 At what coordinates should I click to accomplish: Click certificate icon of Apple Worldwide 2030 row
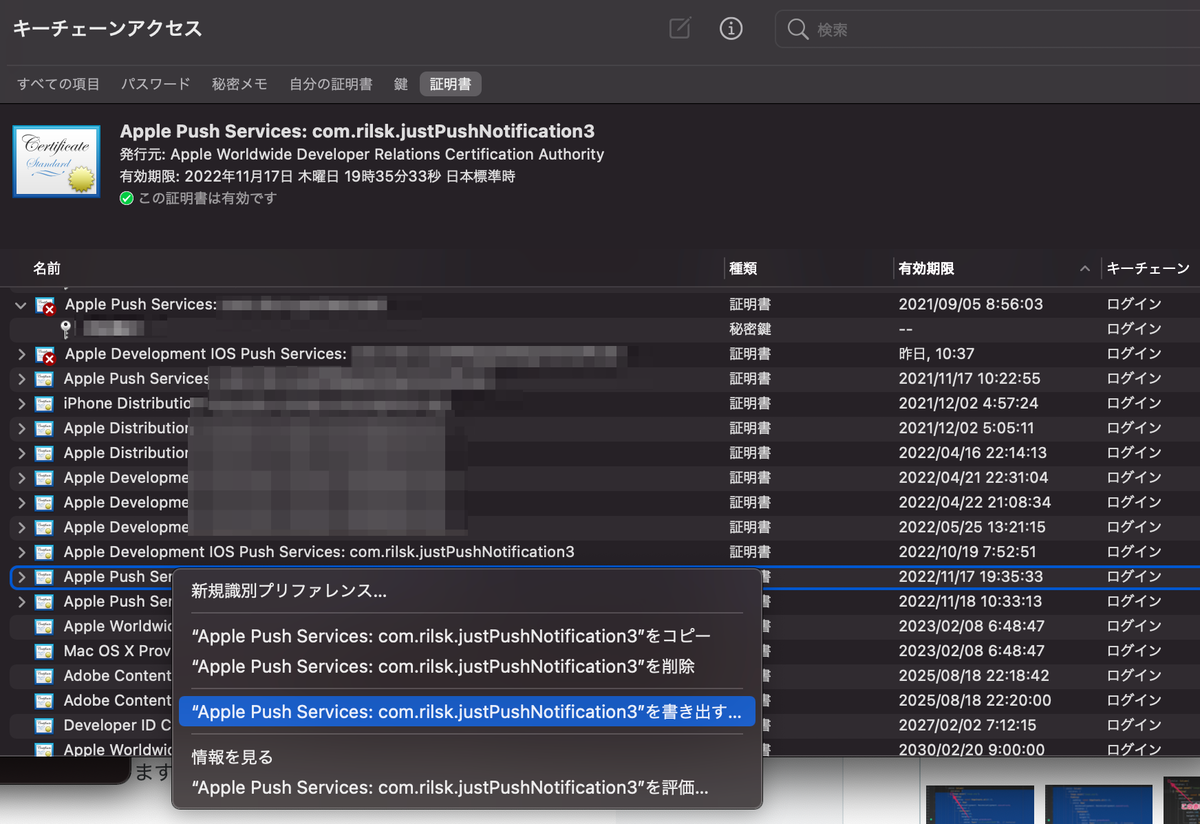click(44, 749)
